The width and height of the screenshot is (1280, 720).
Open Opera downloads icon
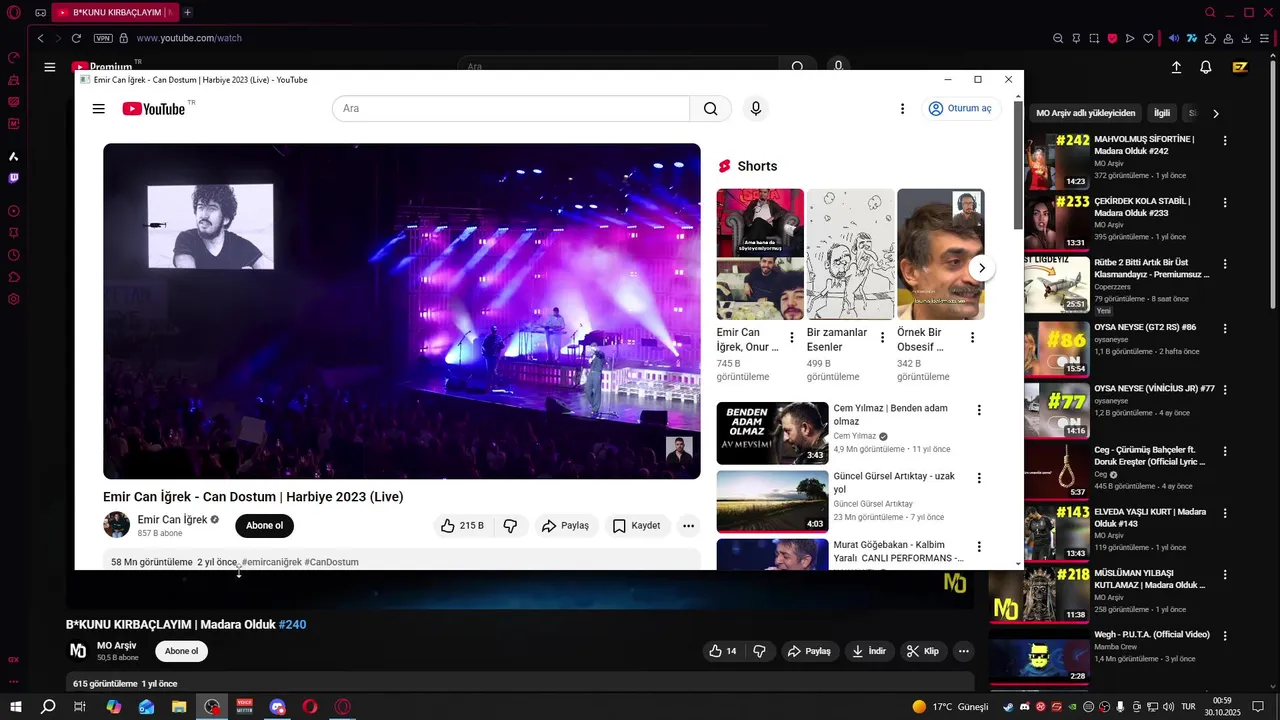point(1246,38)
